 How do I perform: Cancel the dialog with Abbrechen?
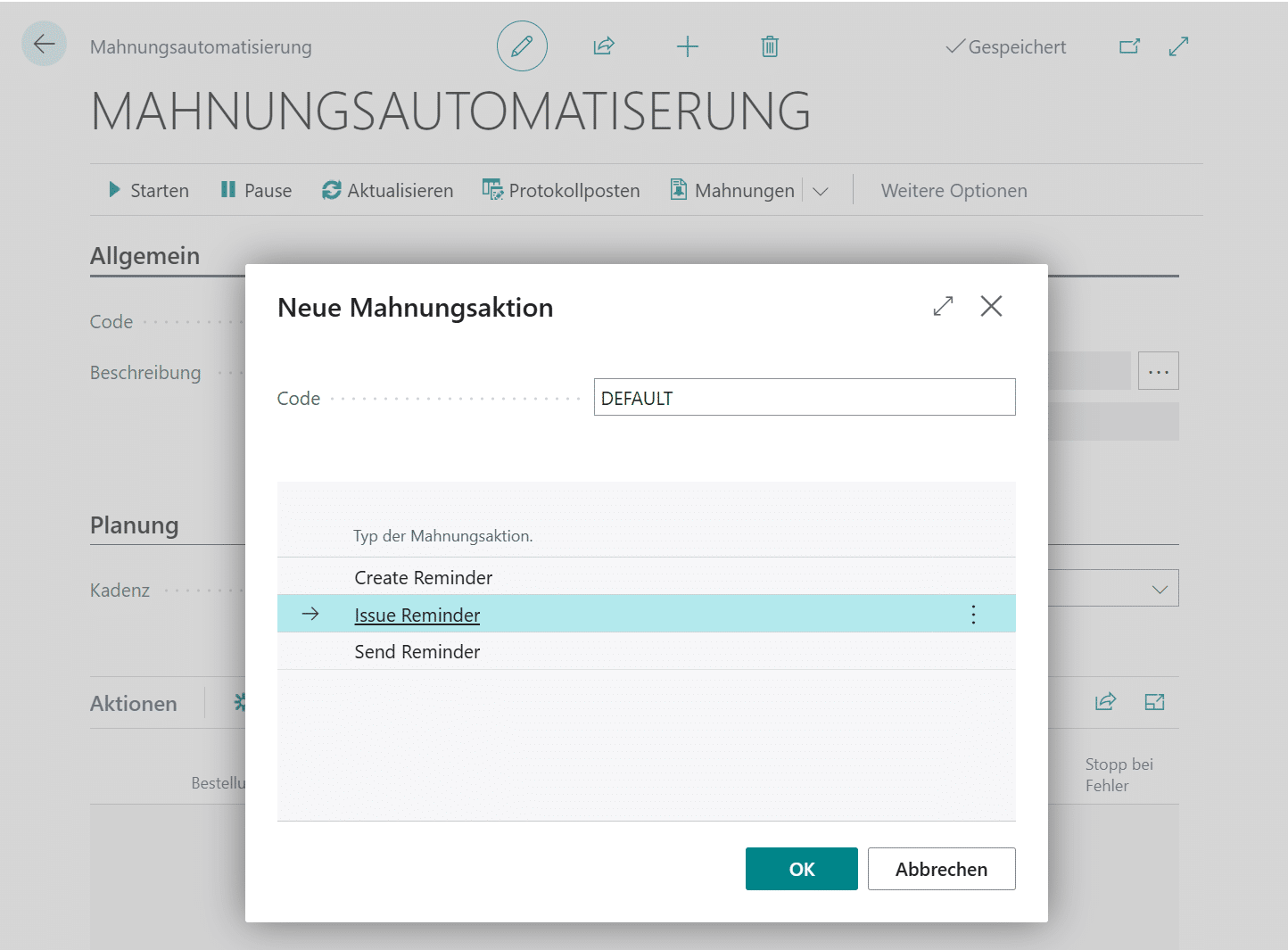pos(941,868)
